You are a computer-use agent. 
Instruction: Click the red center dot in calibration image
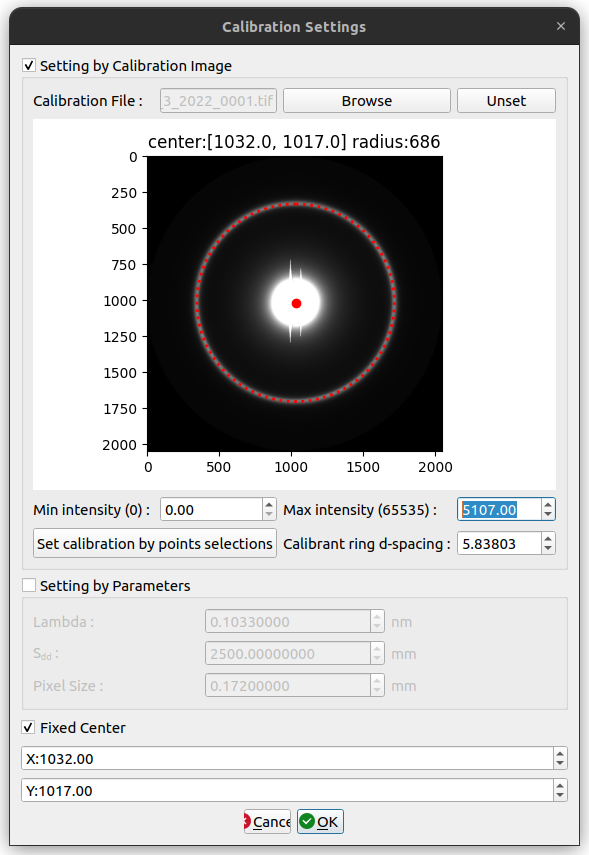296,303
